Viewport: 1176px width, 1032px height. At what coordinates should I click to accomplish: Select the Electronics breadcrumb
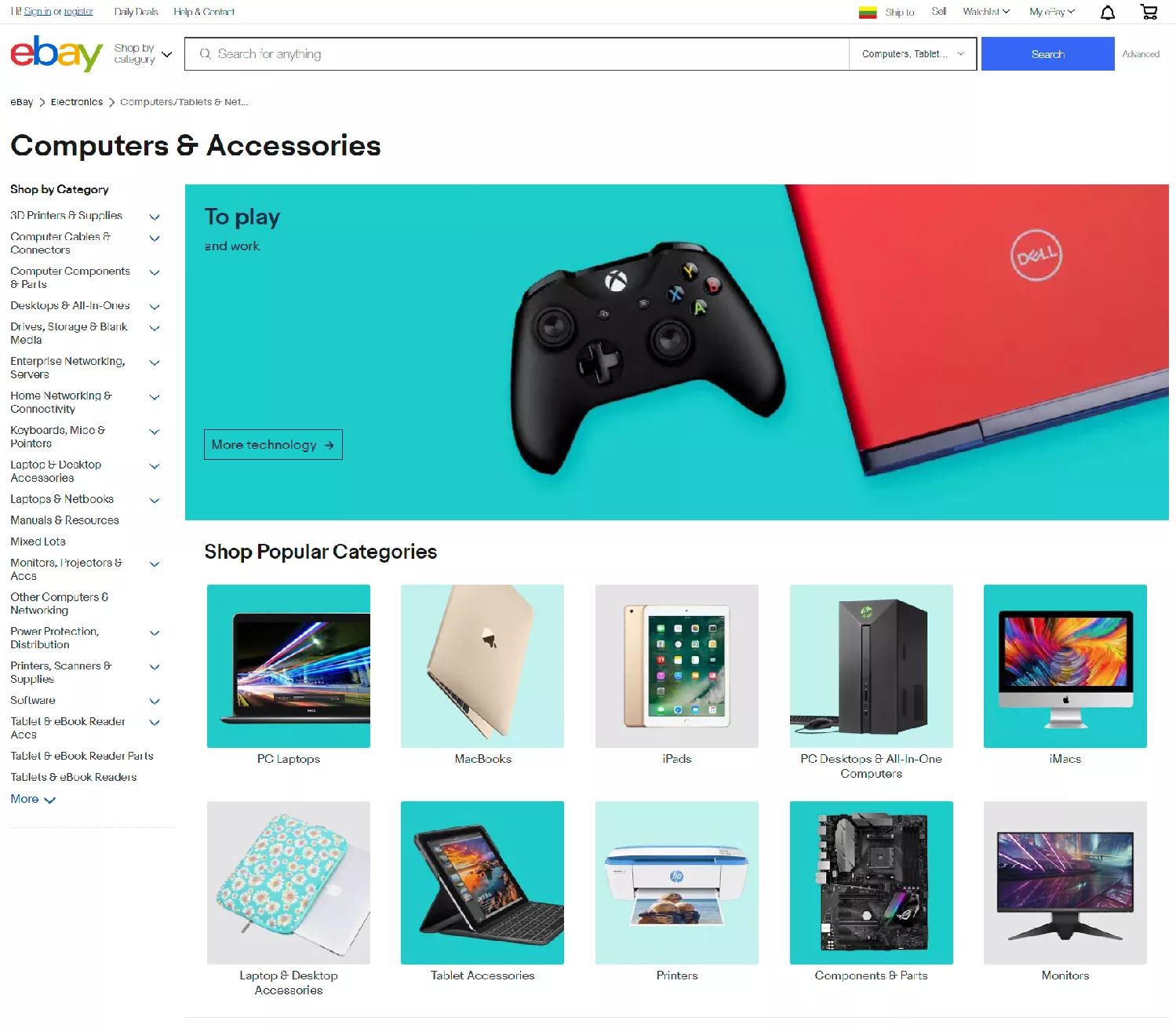(x=77, y=102)
